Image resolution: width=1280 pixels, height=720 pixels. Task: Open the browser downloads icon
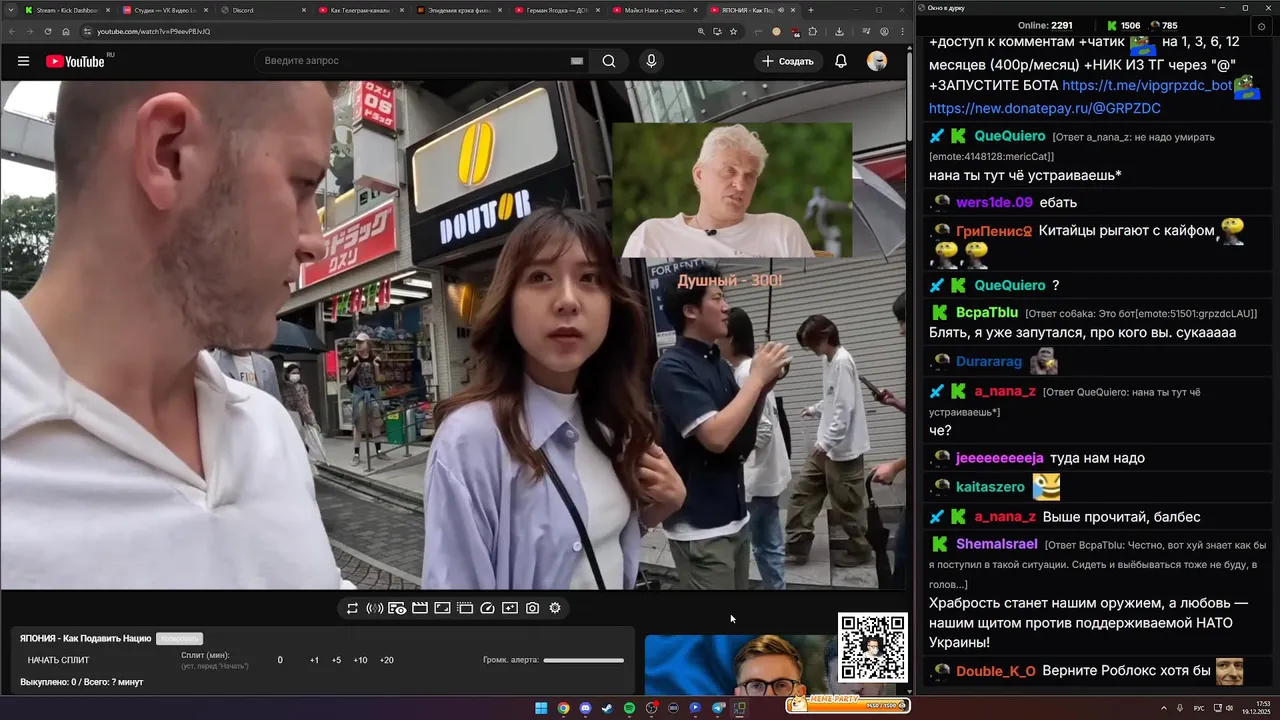[838, 31]
